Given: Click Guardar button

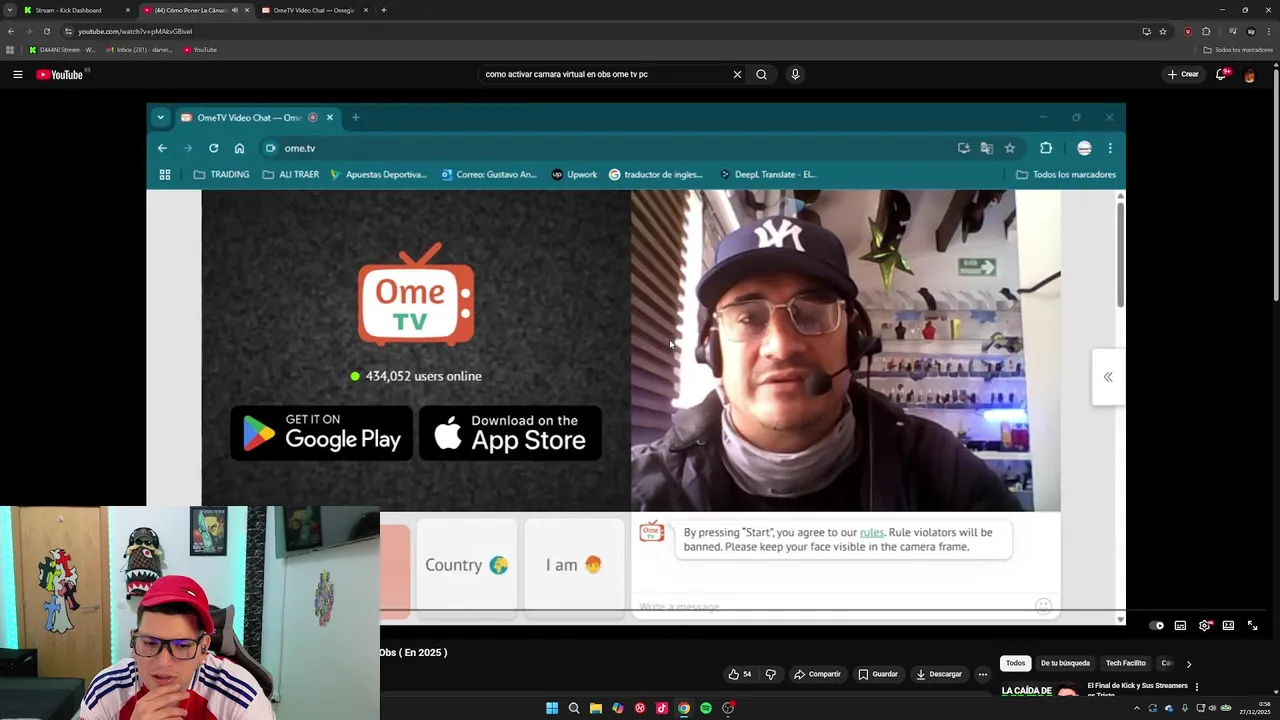Looking at the screenshot, I should (878, 674).
